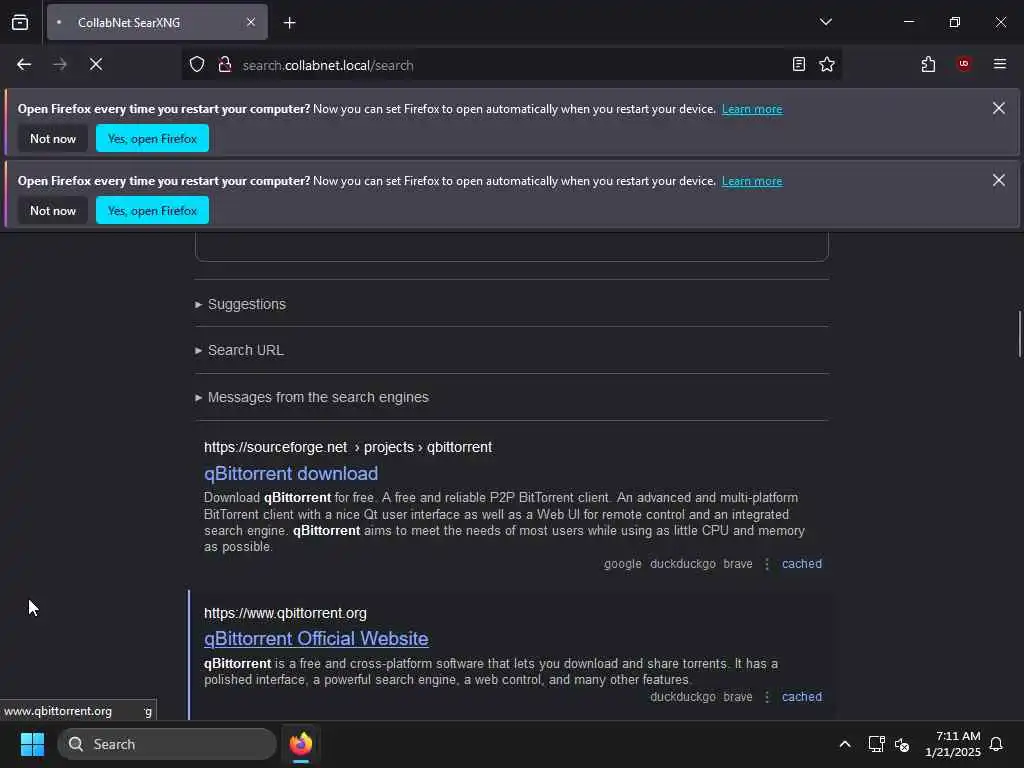Image resolution: width=1024 pixels, height=768 pixels.
Task: Open the site security lock icon
Action: point(225,65)
